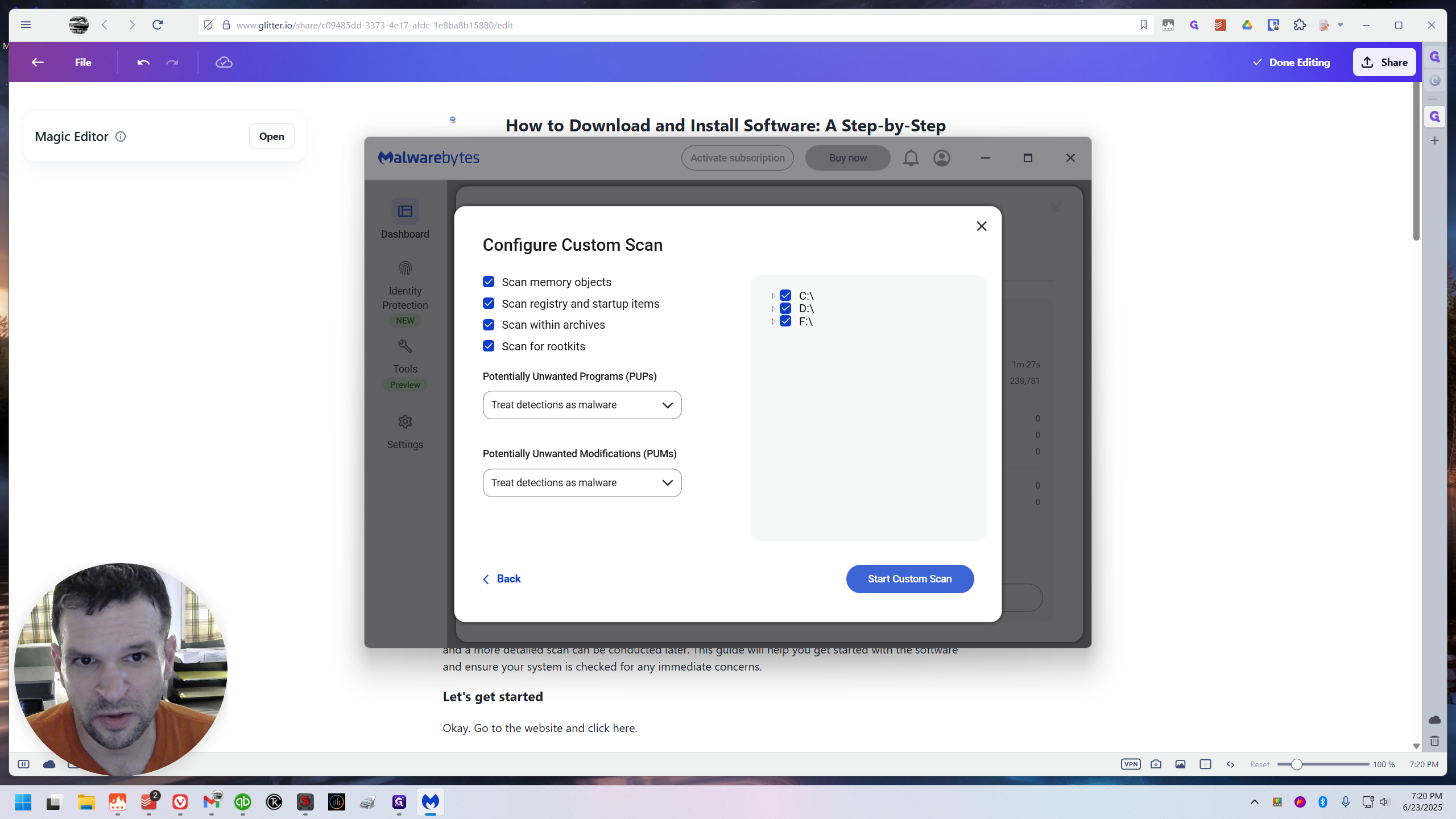Click Buy now in Malwarebytes
Screen dimensions: 1456x819
[x=848, y=158]
